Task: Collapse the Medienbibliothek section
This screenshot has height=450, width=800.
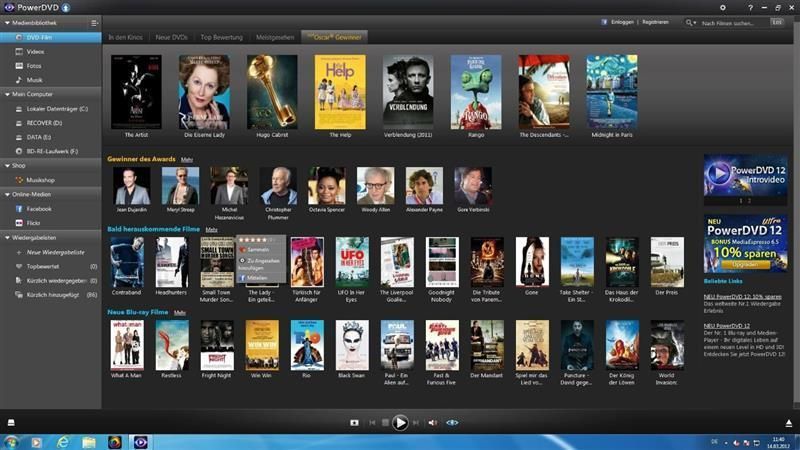Action: (x=6, y=22)
